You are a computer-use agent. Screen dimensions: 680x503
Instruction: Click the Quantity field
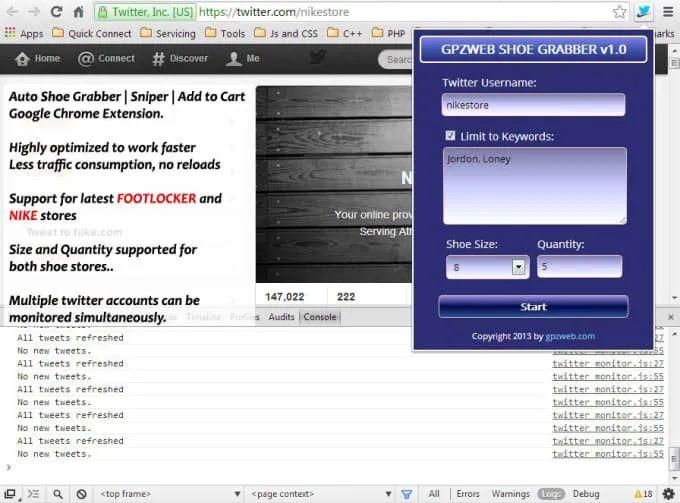[579, 266]
